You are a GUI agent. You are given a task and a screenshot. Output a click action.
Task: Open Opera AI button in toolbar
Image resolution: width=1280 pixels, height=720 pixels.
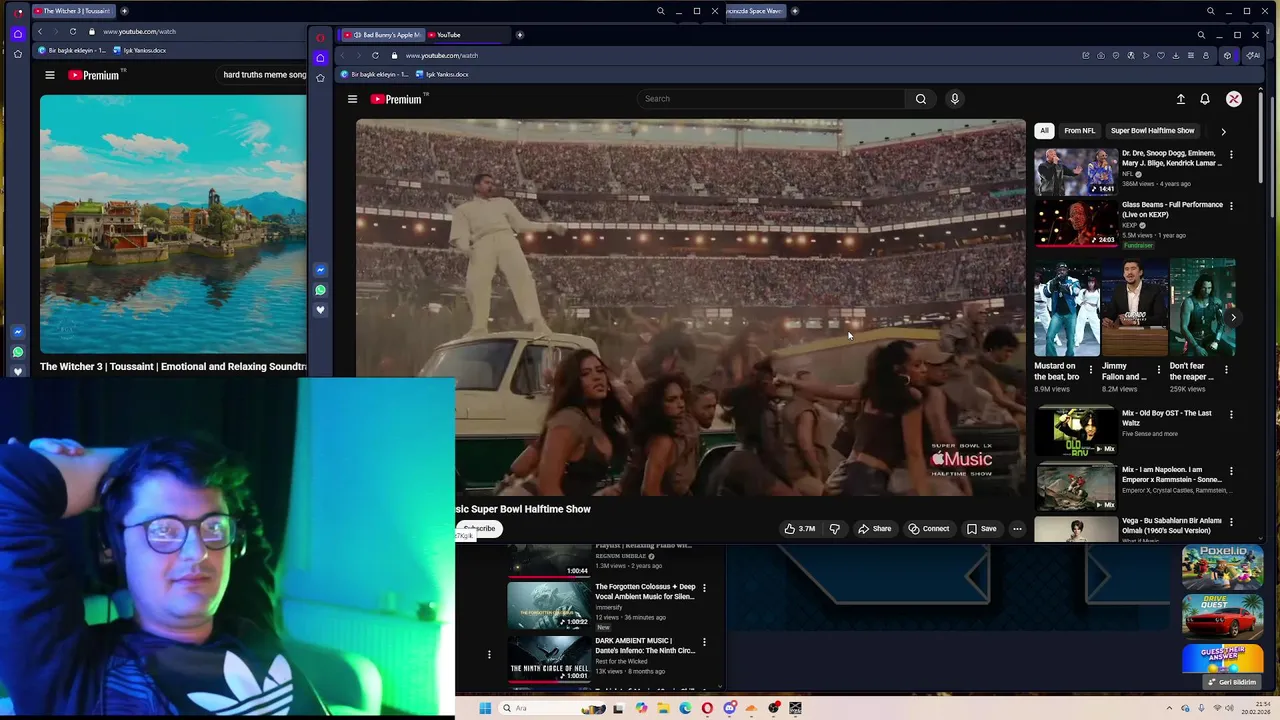pyautogui.click(x=1252, y=56)
